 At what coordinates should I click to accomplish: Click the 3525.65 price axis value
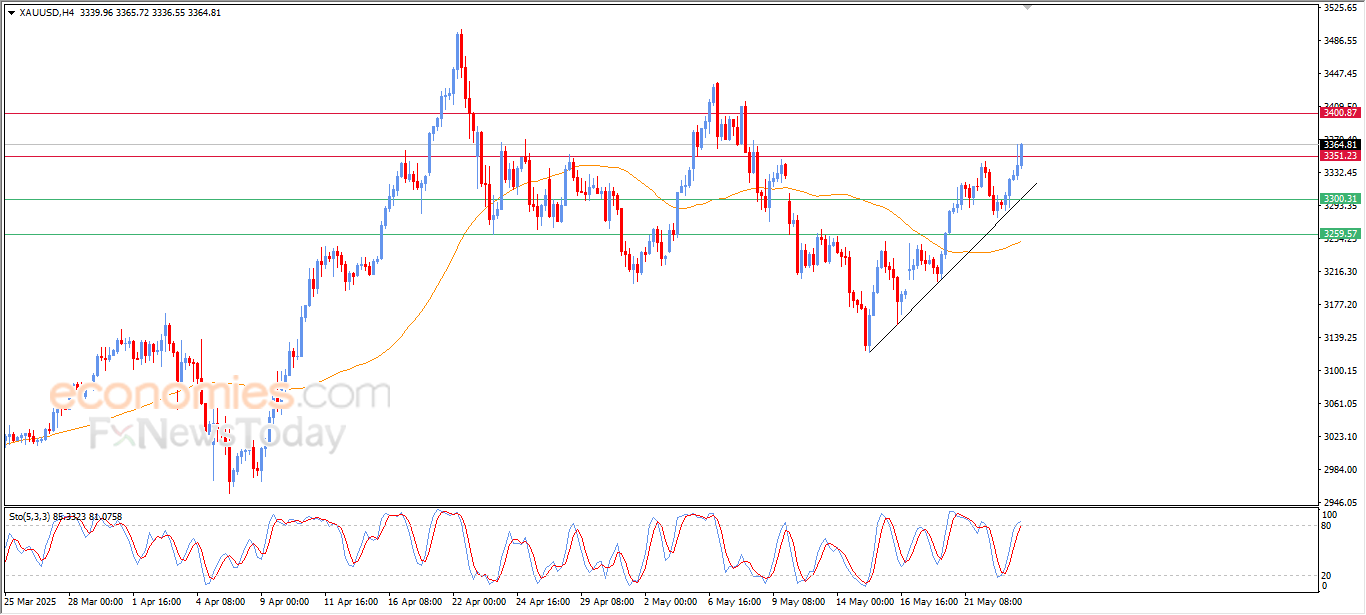[1339, 8]
